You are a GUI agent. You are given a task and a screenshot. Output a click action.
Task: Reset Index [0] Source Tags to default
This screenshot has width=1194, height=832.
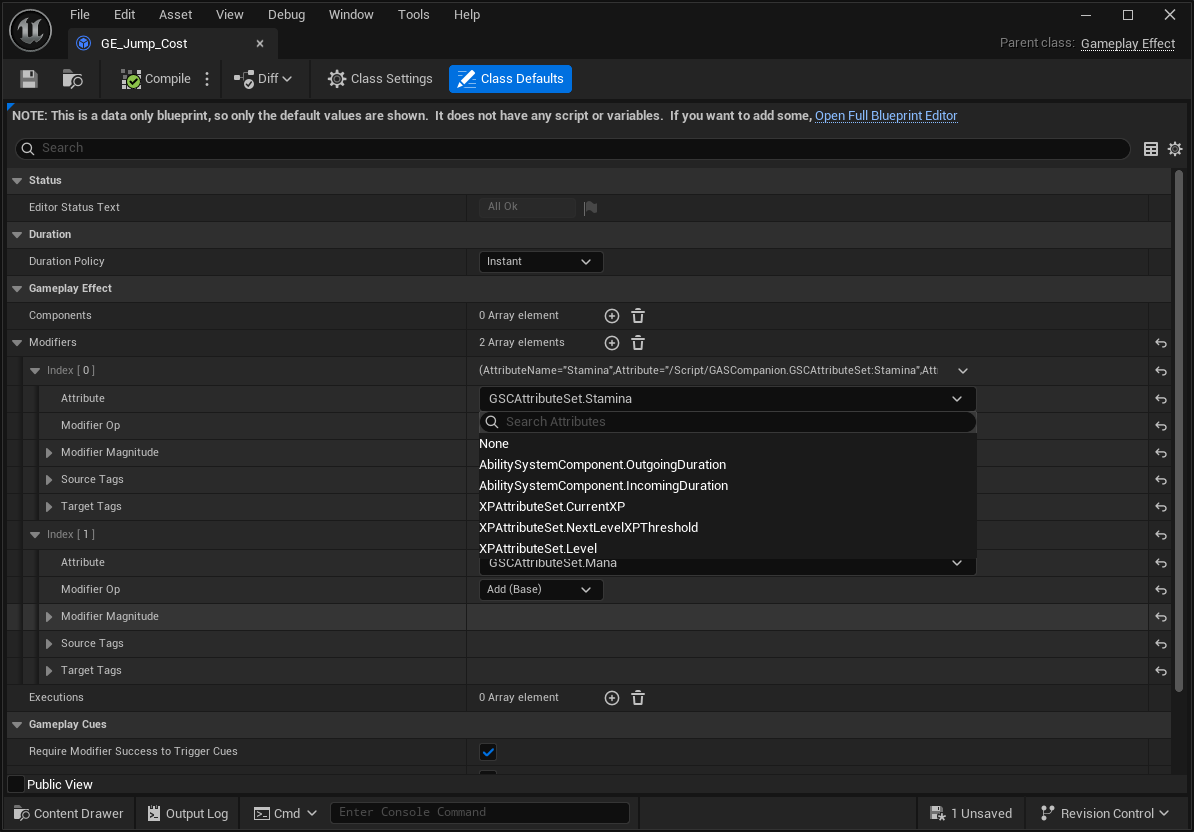pos(1160,480)
